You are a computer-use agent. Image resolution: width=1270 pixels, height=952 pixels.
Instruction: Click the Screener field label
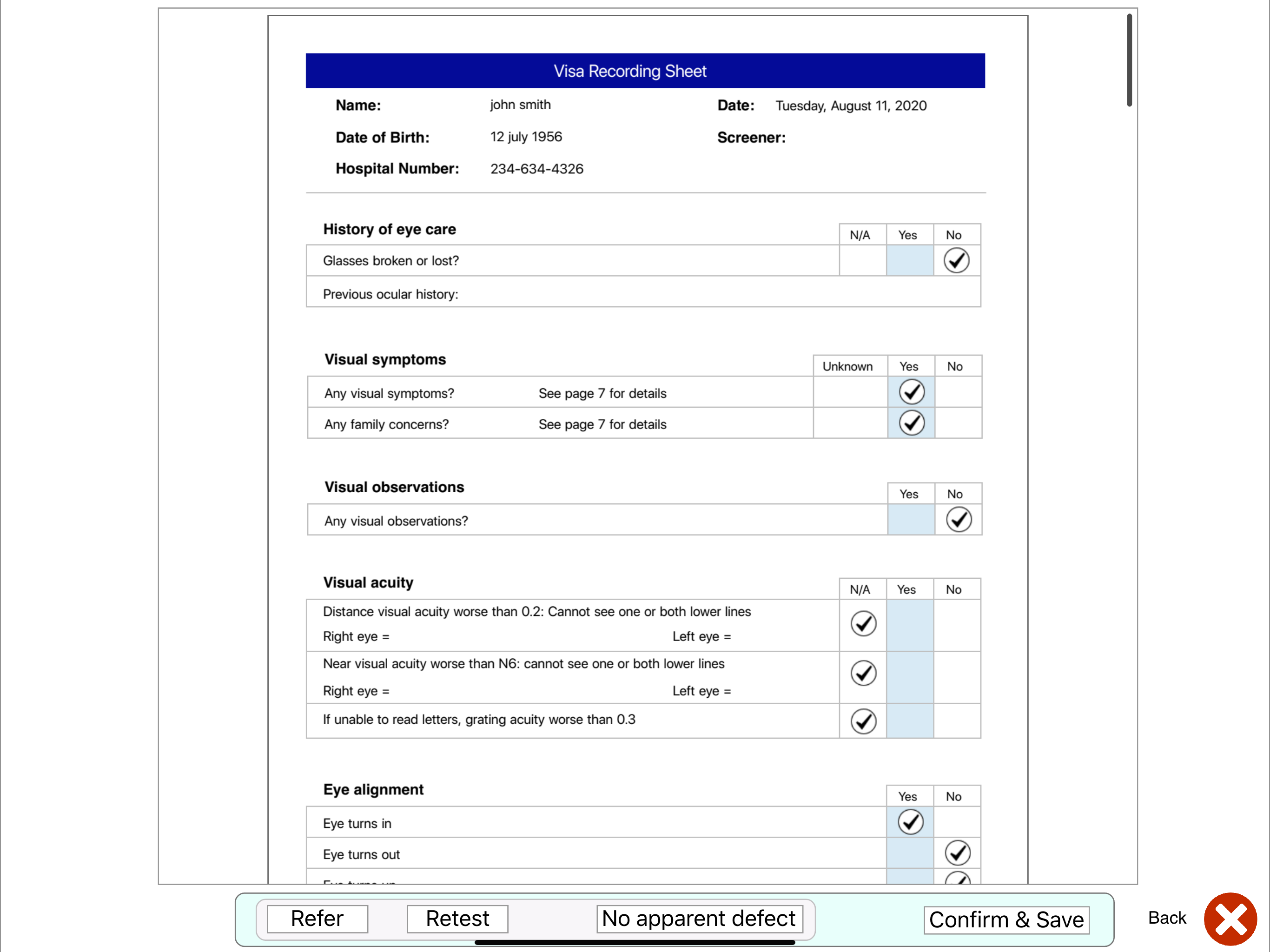752,138
